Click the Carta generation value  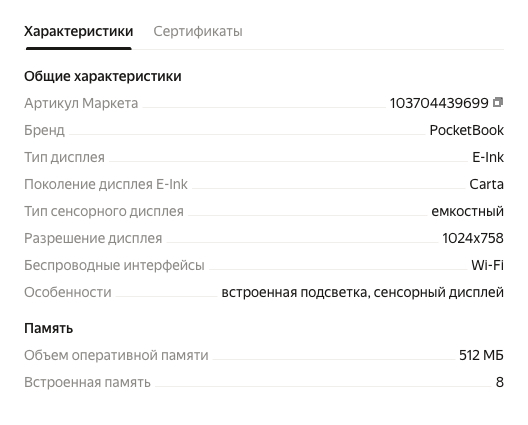tap(487, 184)
